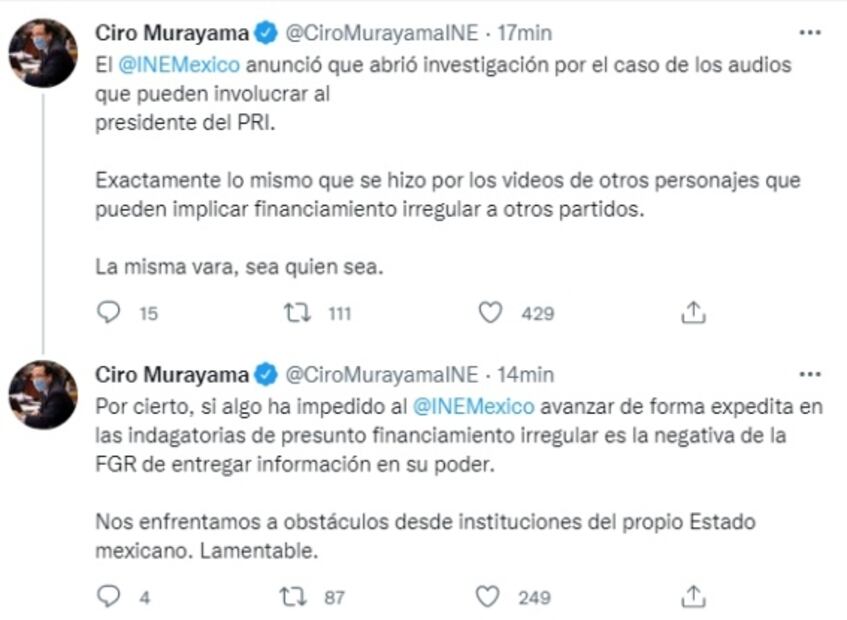This screenshot has width=847, height=620.
Task: Click the first tweet's profile avatar
Action: (x=42, y=52)
